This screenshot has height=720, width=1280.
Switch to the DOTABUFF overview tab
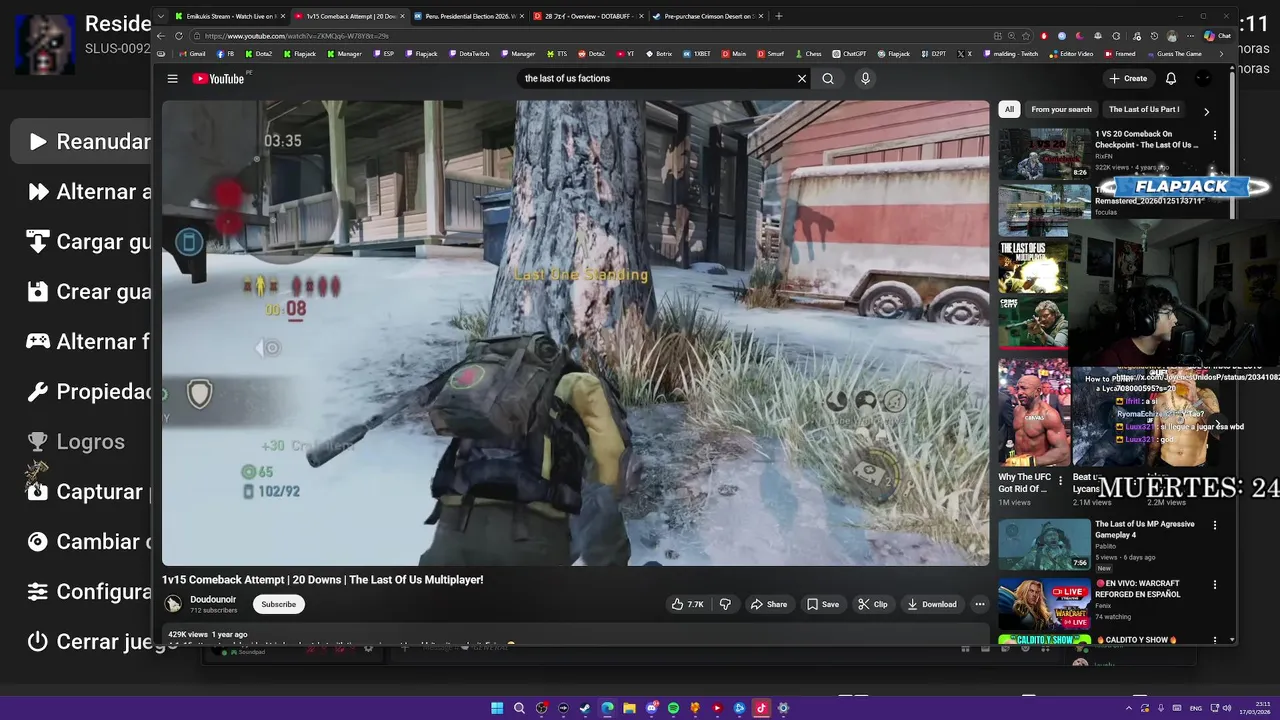click(588, 16)
